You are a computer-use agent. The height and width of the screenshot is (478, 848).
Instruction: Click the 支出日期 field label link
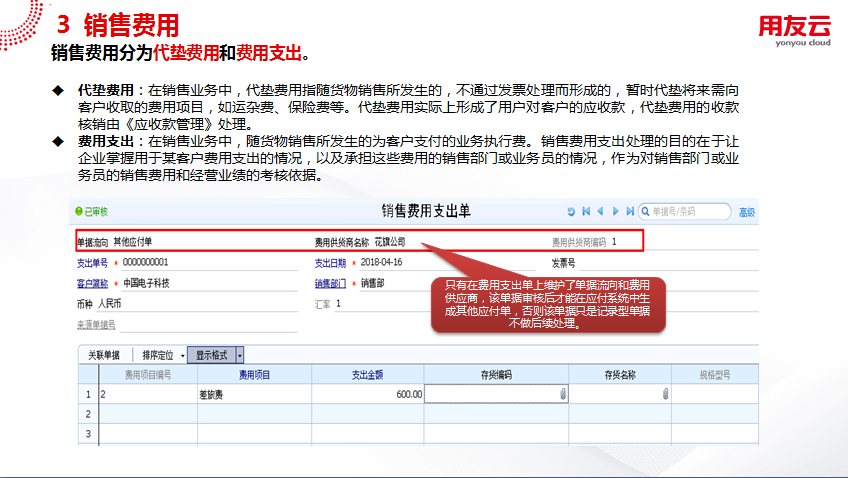pos(330,263)
